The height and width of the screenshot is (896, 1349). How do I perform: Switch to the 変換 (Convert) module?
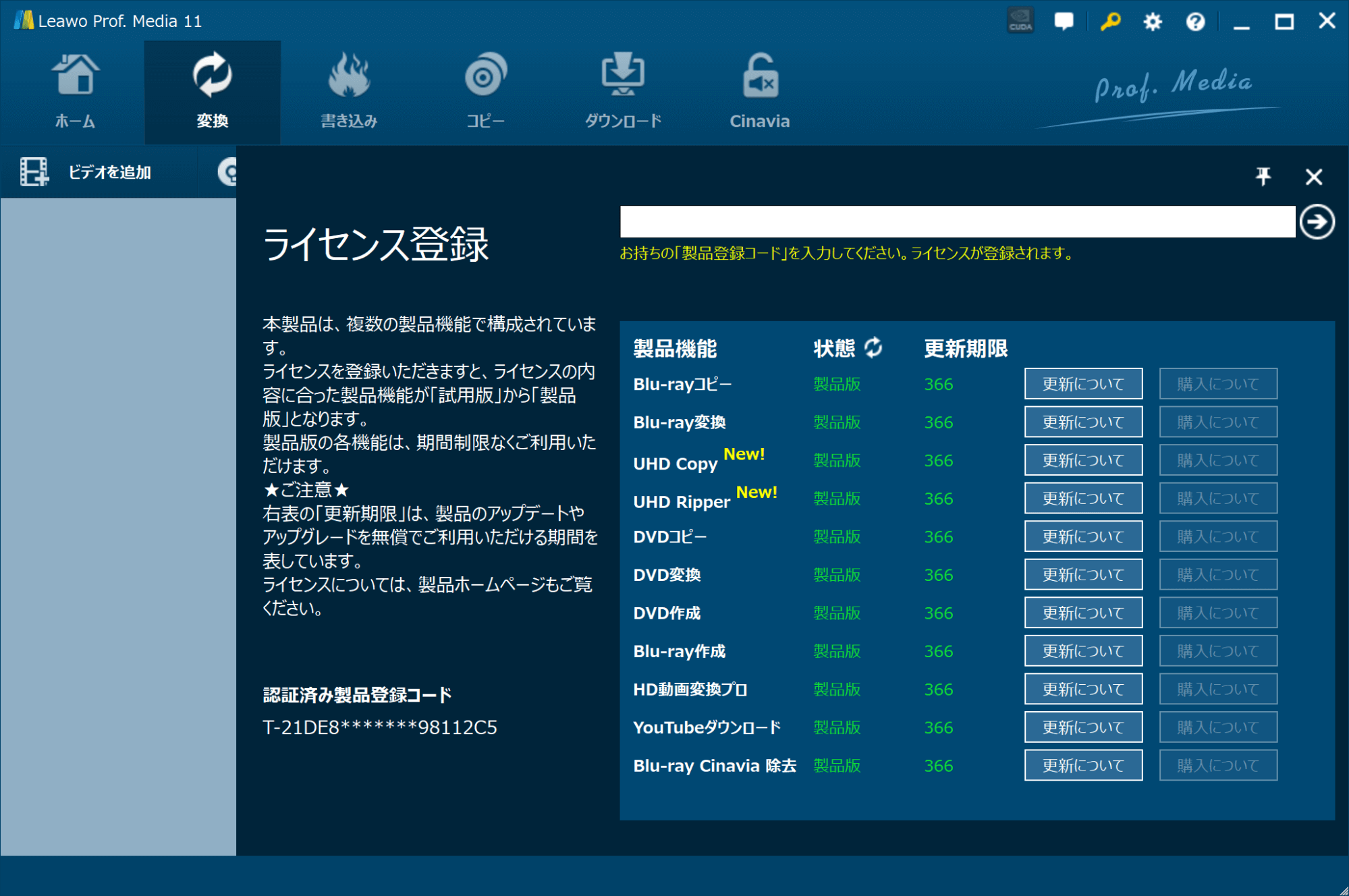coord(212,92)
